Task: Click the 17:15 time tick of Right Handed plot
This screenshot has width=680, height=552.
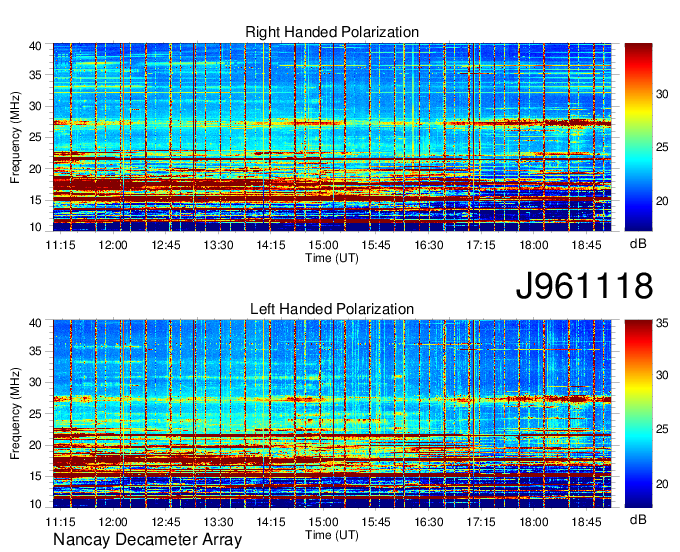Action: coord(481,245)
